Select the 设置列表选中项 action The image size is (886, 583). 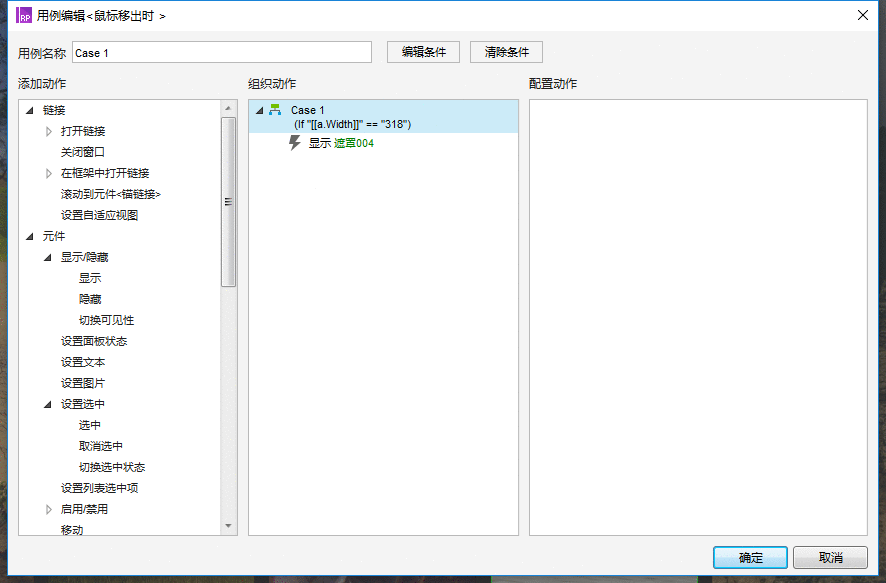(99, 488)
